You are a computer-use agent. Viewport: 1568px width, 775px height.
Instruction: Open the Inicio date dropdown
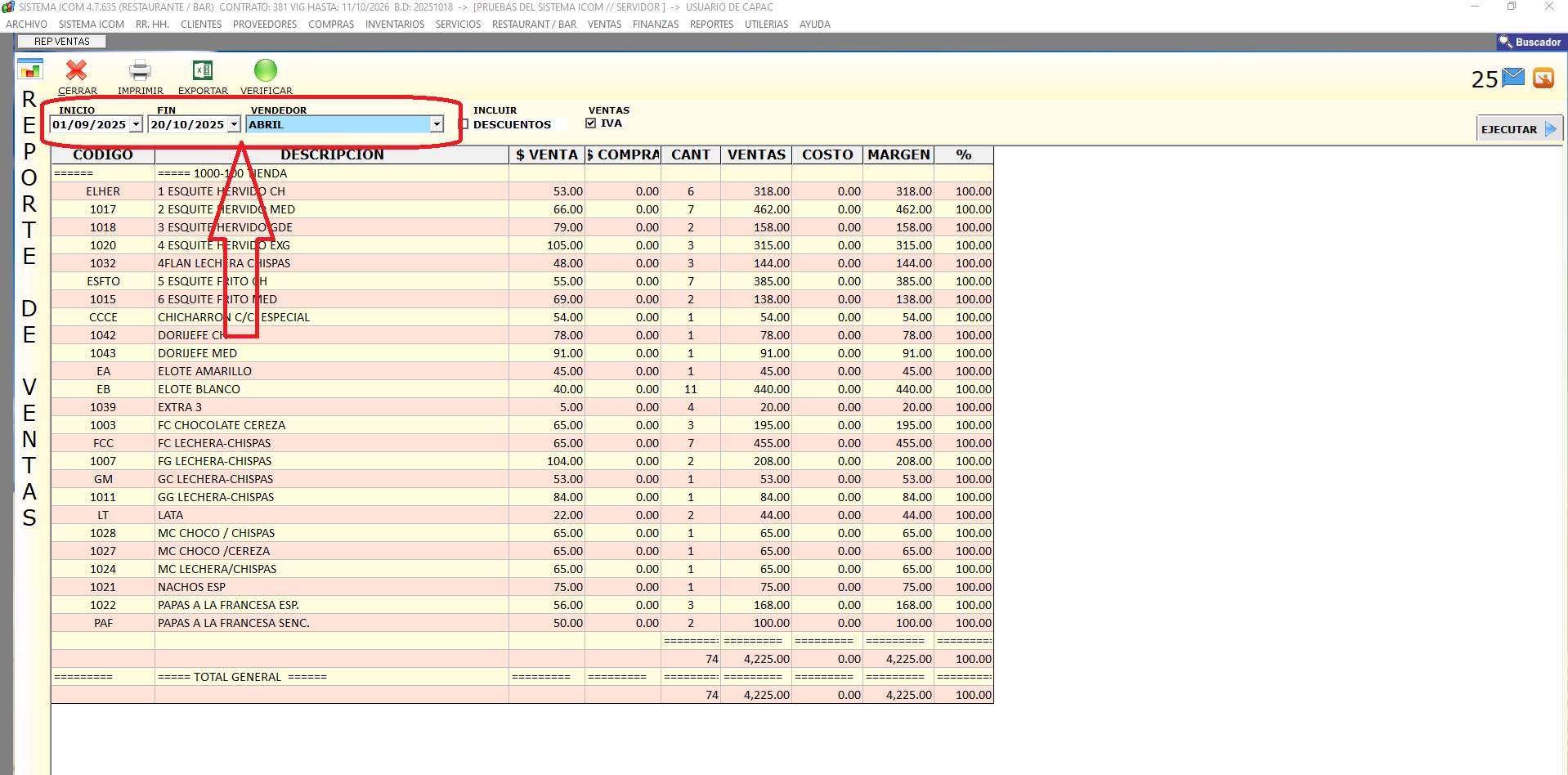136,124
